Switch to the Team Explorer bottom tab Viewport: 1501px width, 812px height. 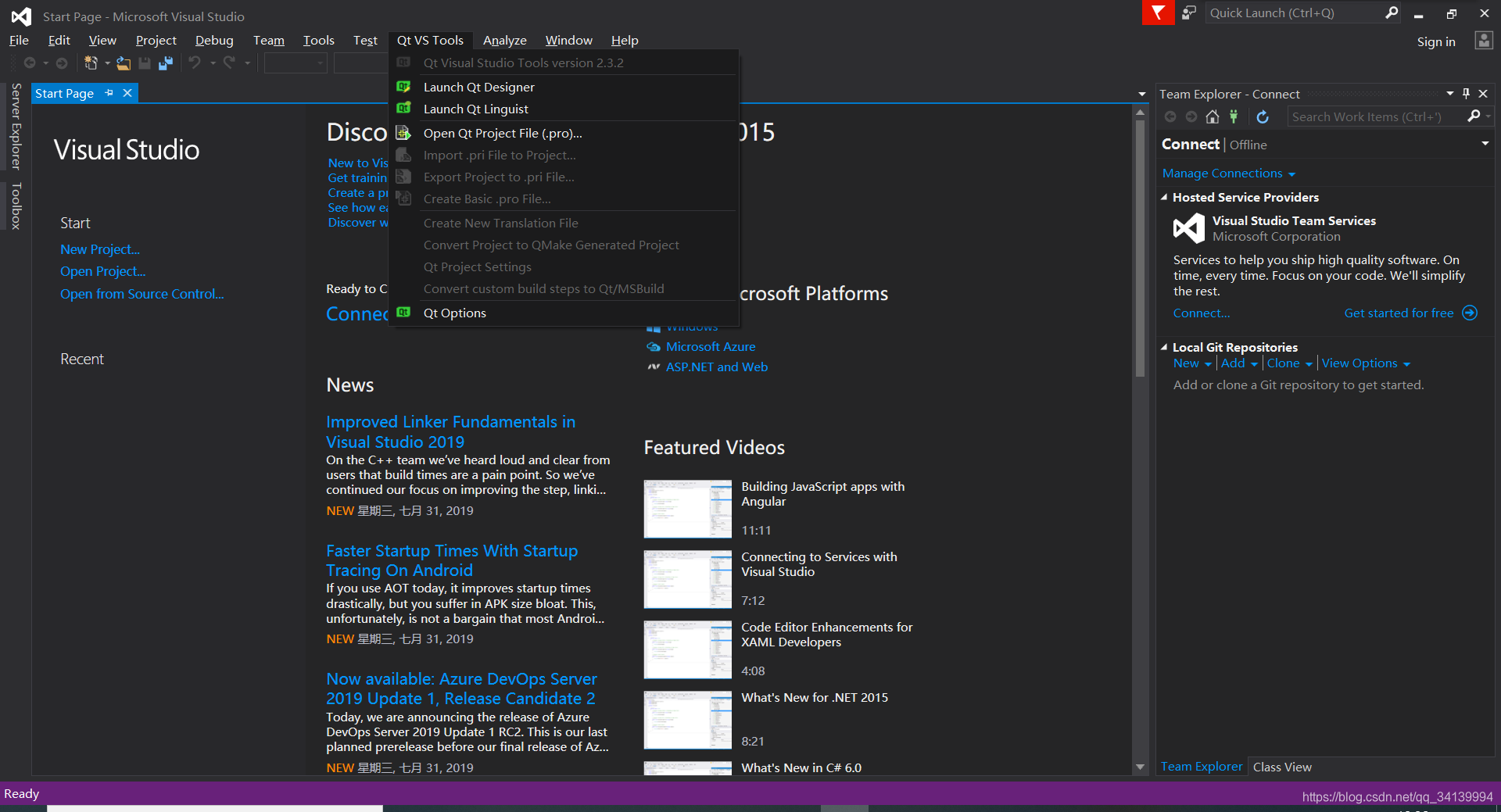(x=1202, y=767)
